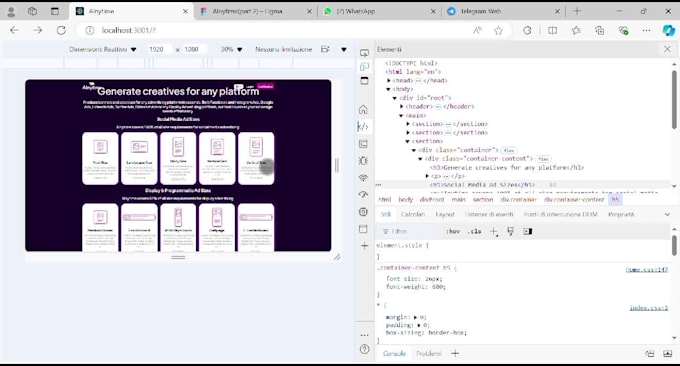Open the Browser essentials icon
The width and height of the screenshot is (680, 366).
point(623,30)
